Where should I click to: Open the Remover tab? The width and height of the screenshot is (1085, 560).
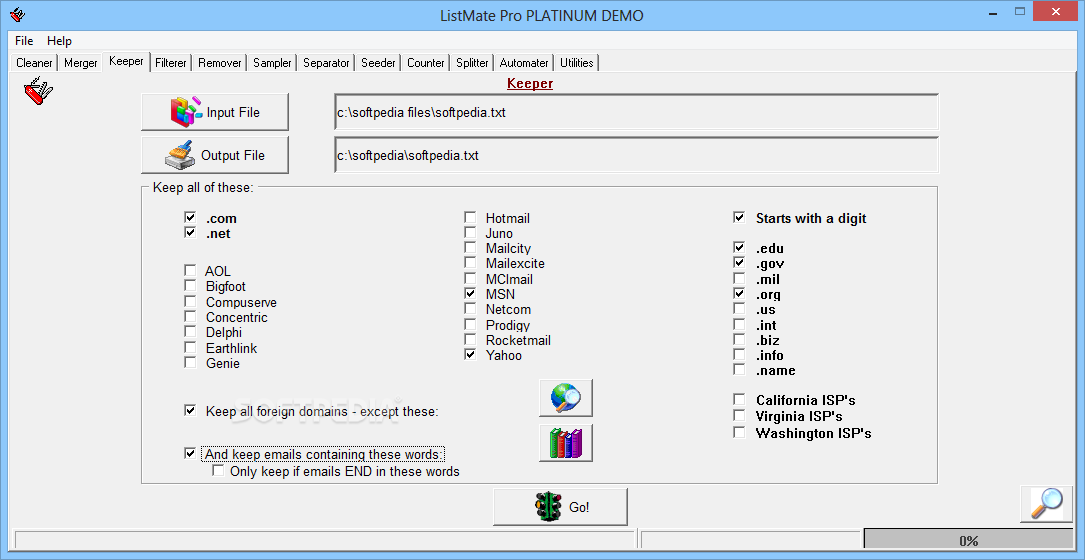[x=220, y=63]
